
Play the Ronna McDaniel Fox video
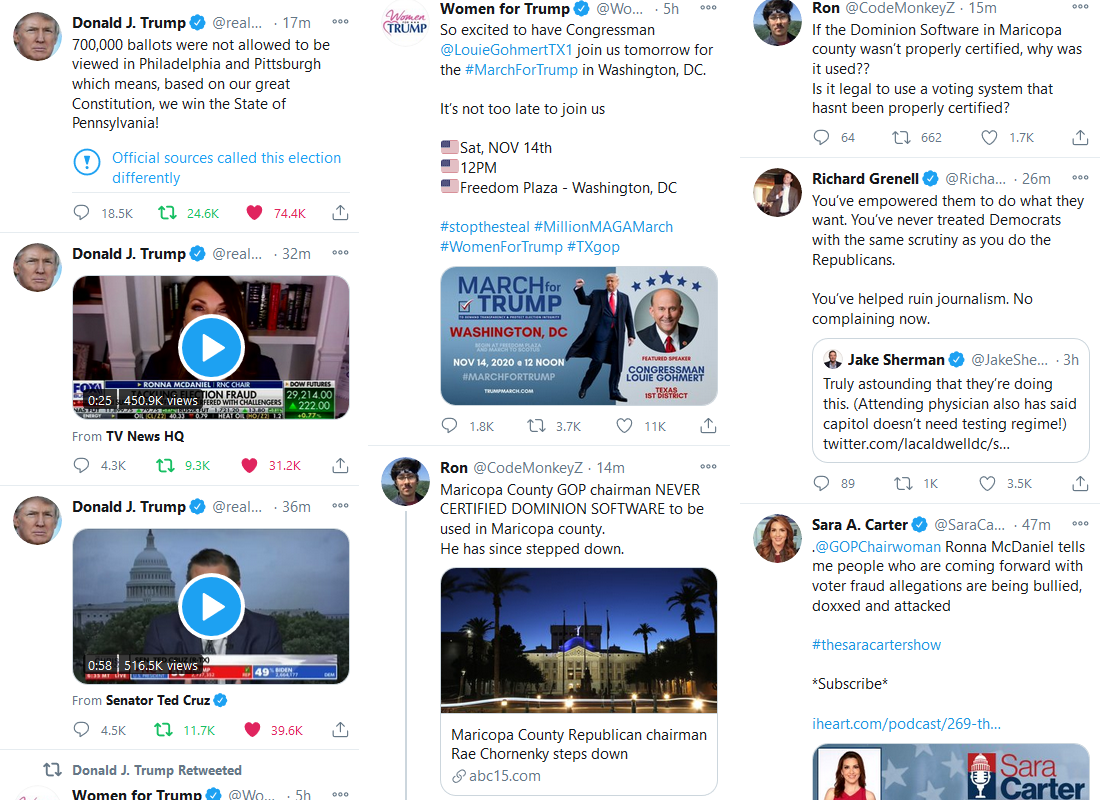[211, 347]
